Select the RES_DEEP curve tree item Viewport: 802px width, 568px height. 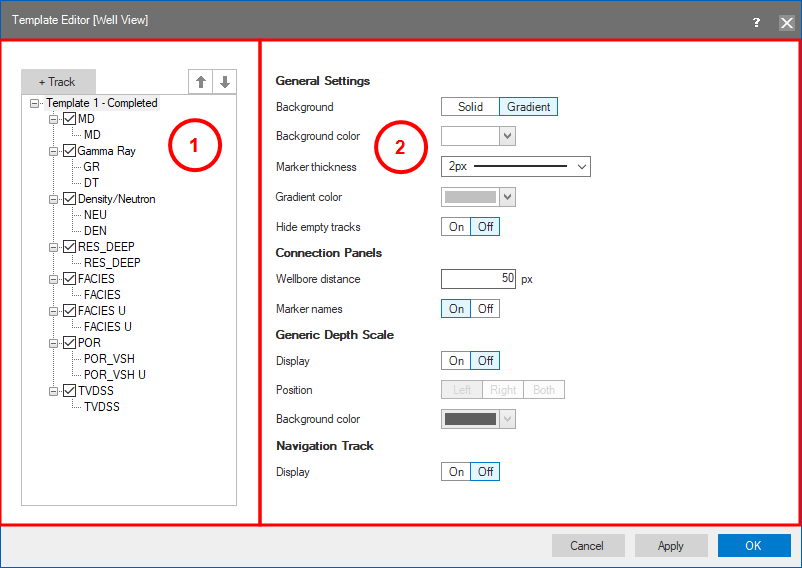coord(112,263)
